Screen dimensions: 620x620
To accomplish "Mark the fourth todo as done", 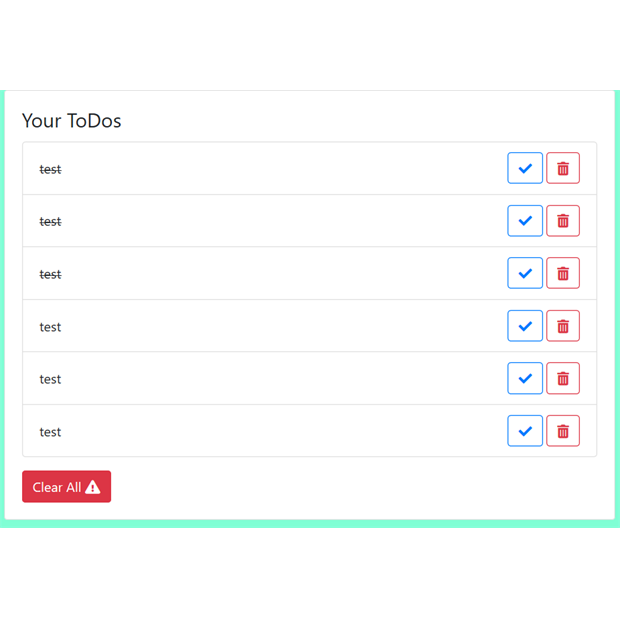I will (525, 326).
